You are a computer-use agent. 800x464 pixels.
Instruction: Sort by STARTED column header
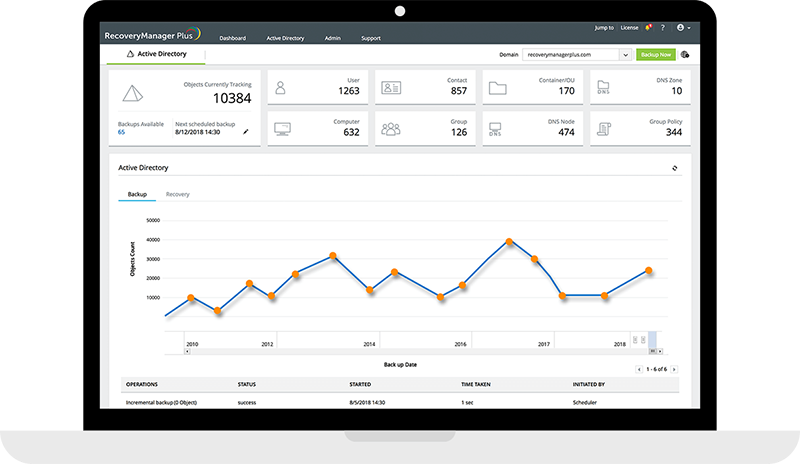click(360, 384)
